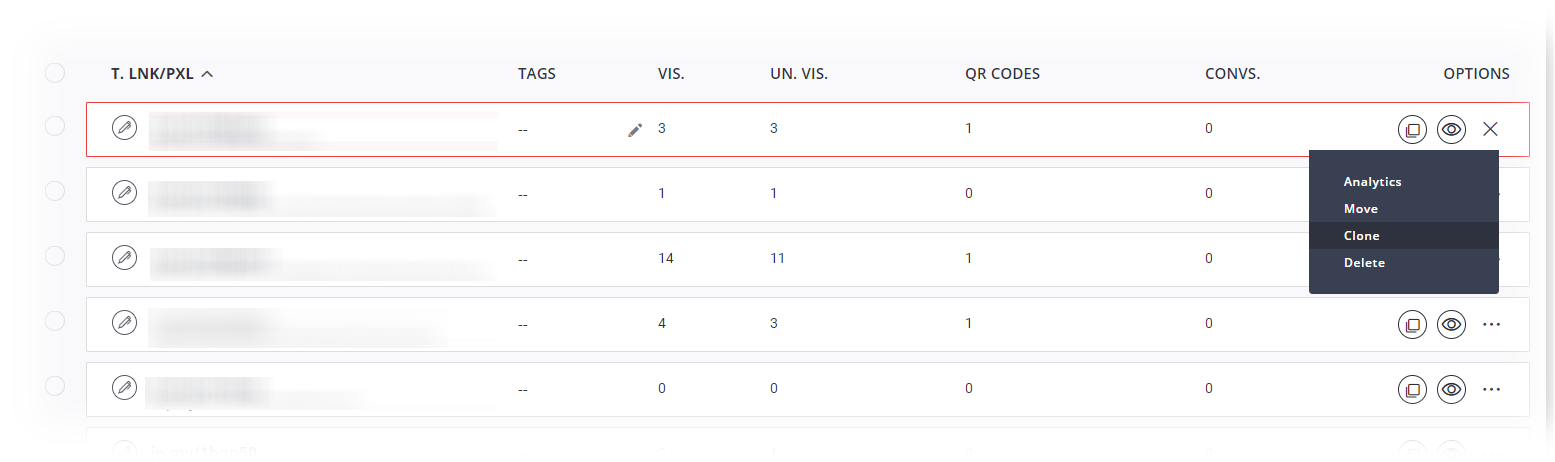Check the select-all circle in header
The width and height of the screenshot is (1555, 462).
[55, 73]
